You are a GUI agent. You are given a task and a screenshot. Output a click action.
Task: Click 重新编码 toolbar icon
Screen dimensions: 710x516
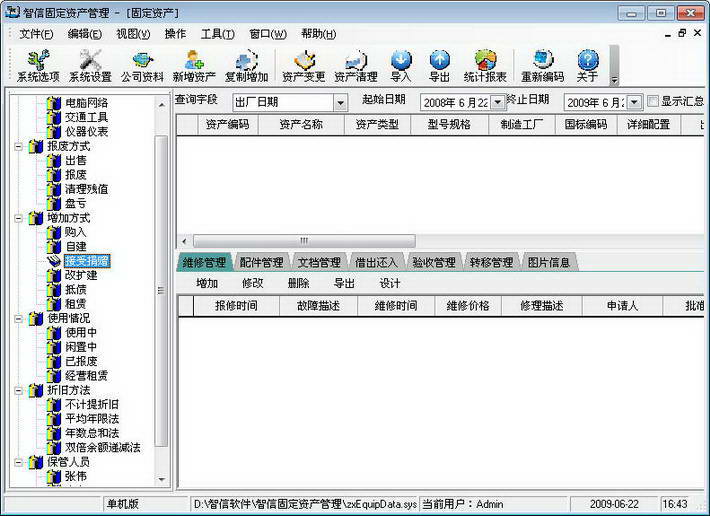coord(542,66)
